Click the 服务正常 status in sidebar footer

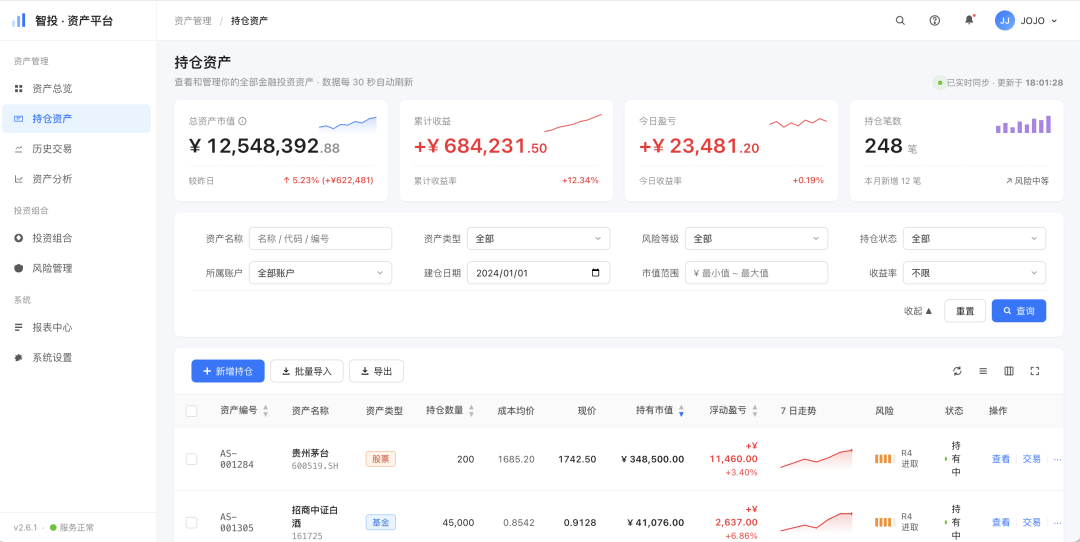click(72, 528)
